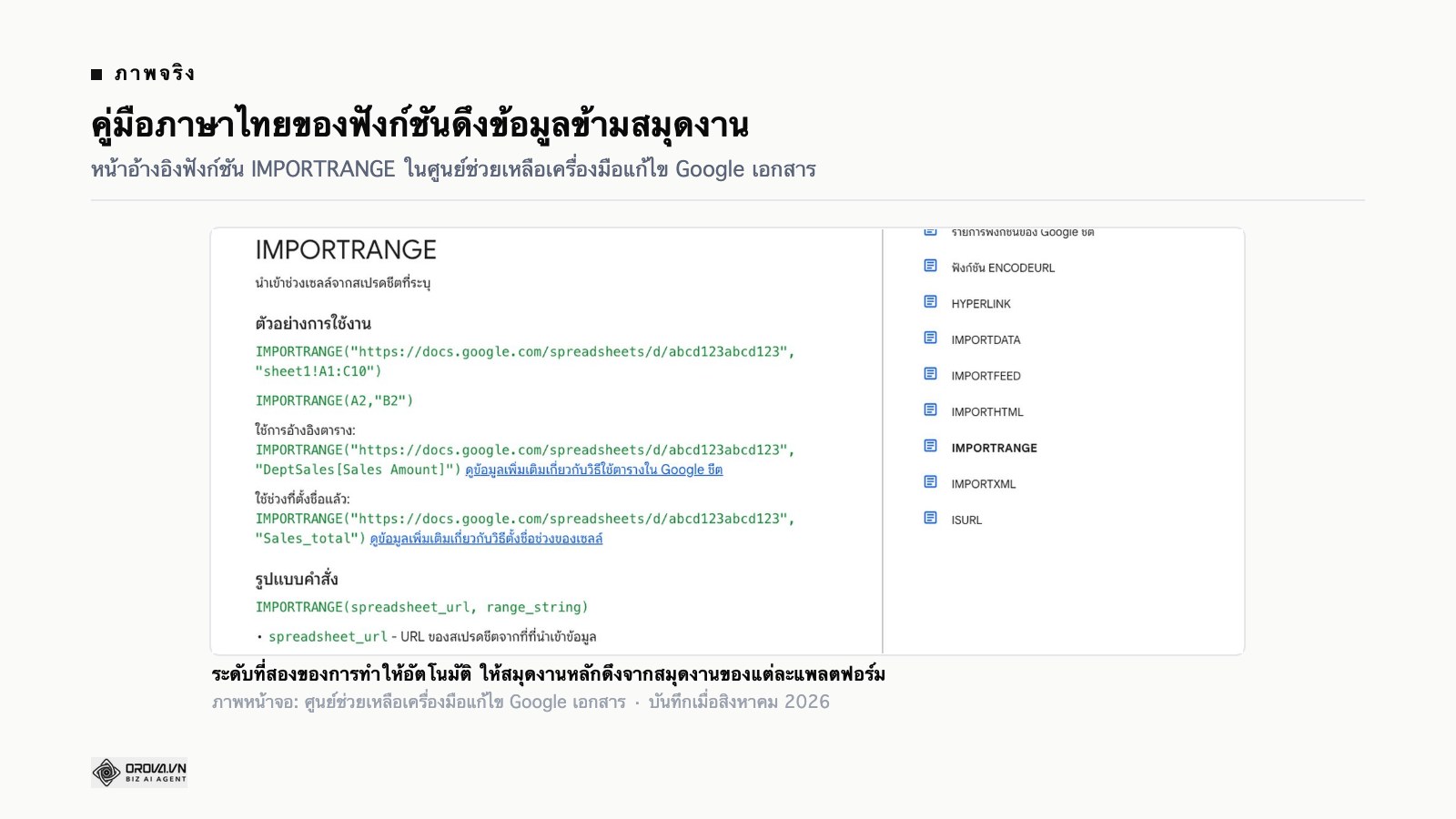Click the "Sales_total") code text
Viewport: 1456px width, 819px height.
tap(310, 539)
